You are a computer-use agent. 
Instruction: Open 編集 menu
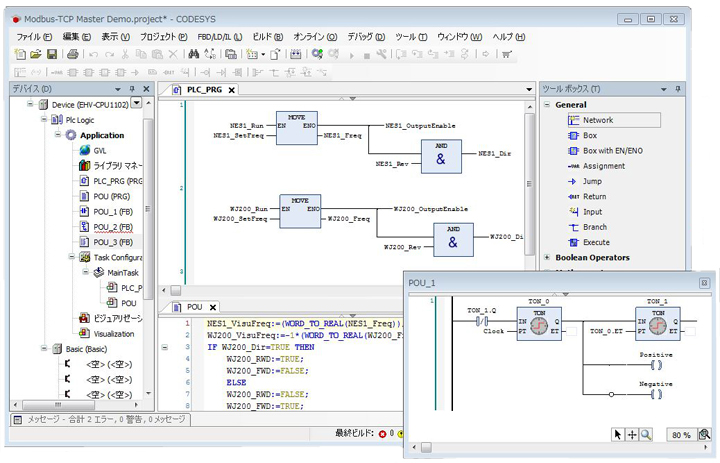click(x=77, y=37)
